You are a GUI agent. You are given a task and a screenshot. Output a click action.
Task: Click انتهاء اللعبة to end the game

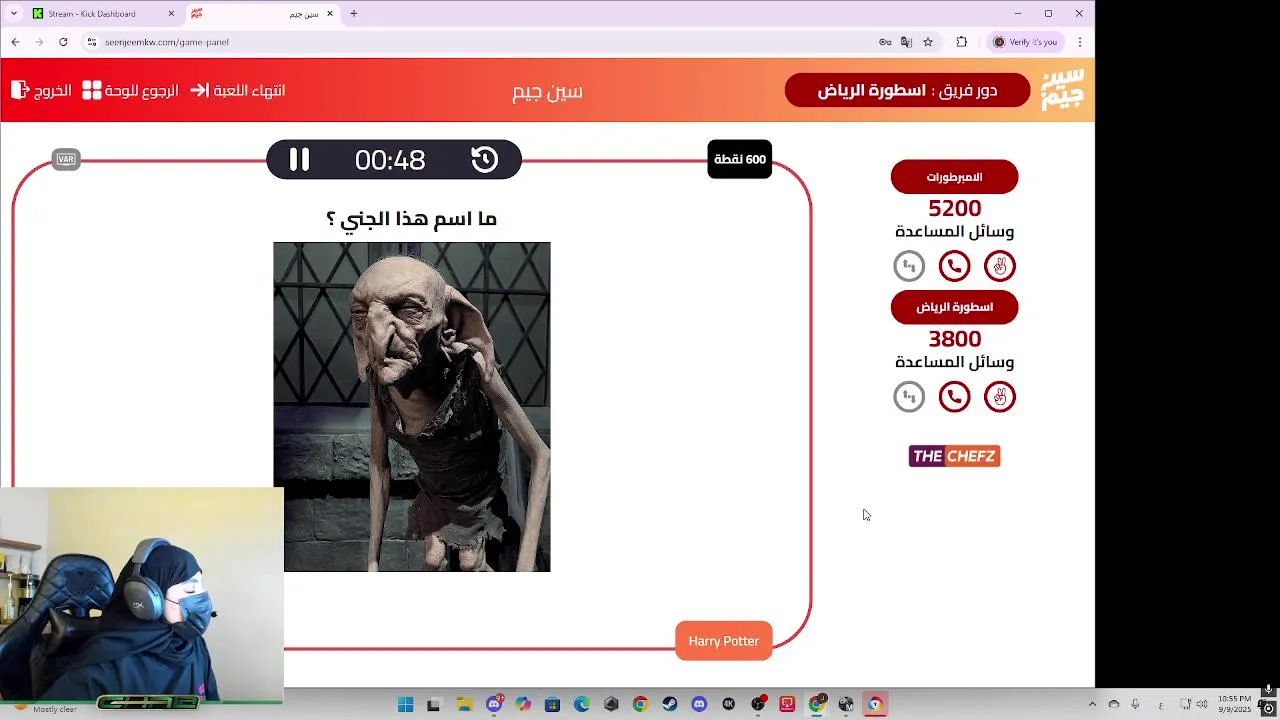click(x=238, y=90)
